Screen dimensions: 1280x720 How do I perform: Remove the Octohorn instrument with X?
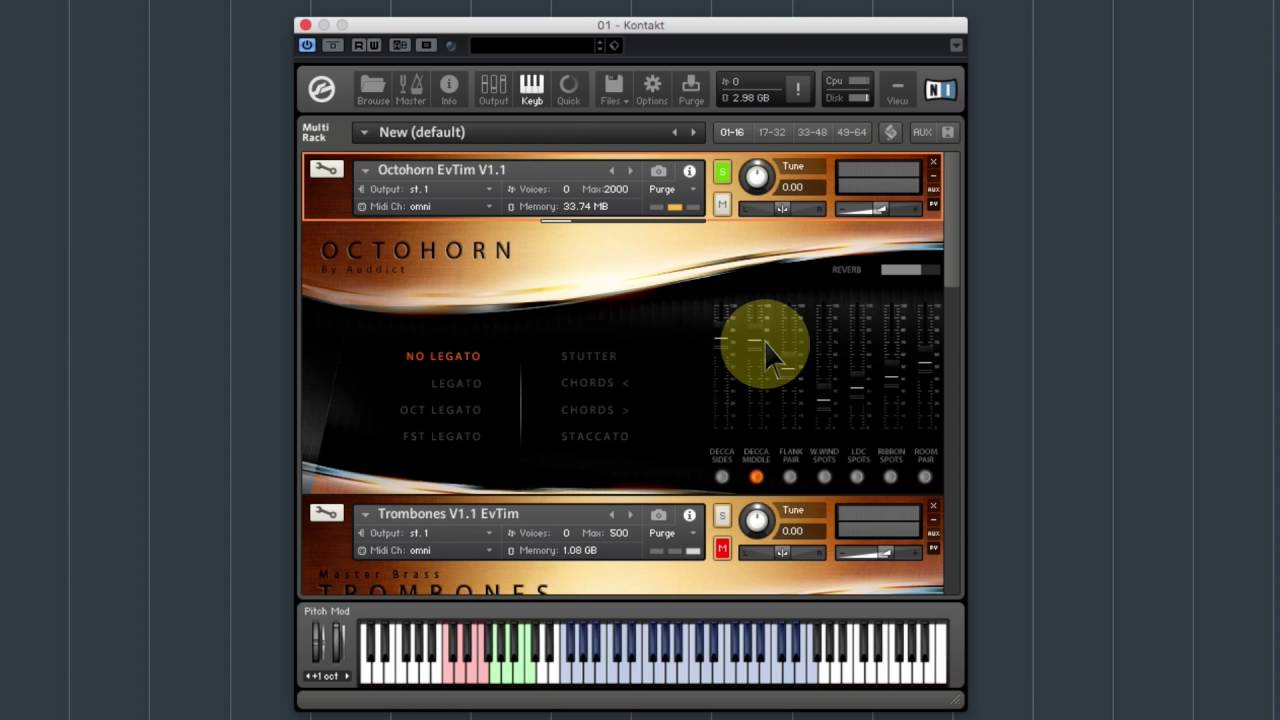click(x=933, y=162)
